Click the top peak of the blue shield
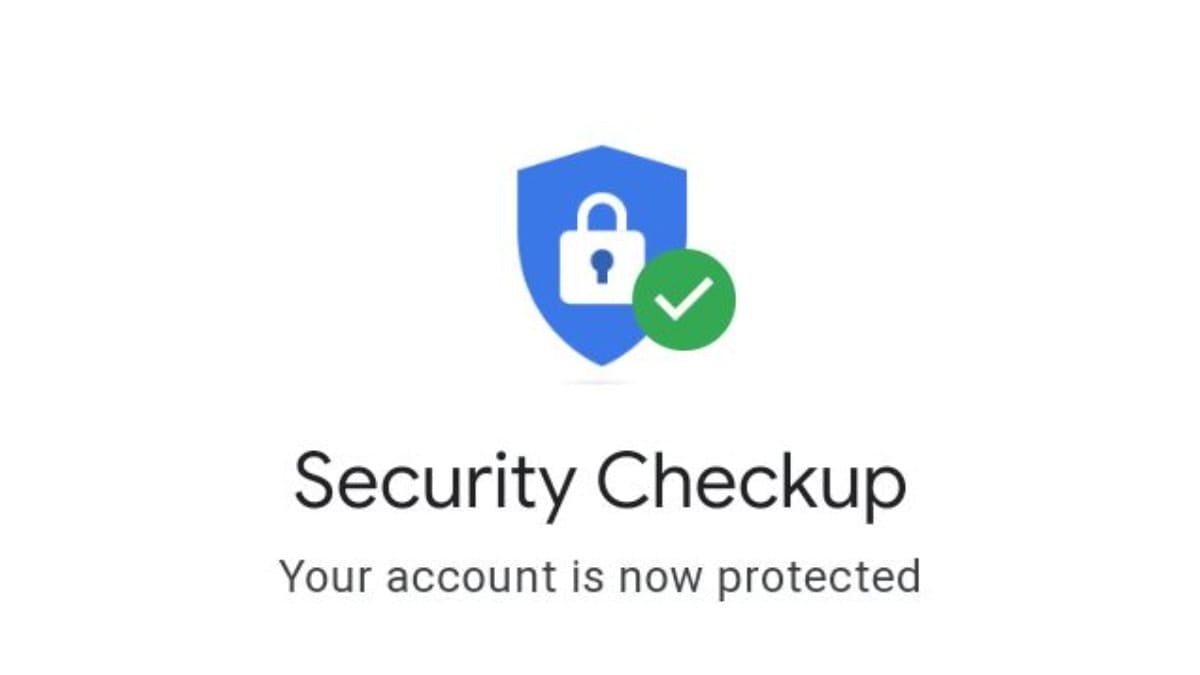1200x675 pixels. (x=600, y=150)
